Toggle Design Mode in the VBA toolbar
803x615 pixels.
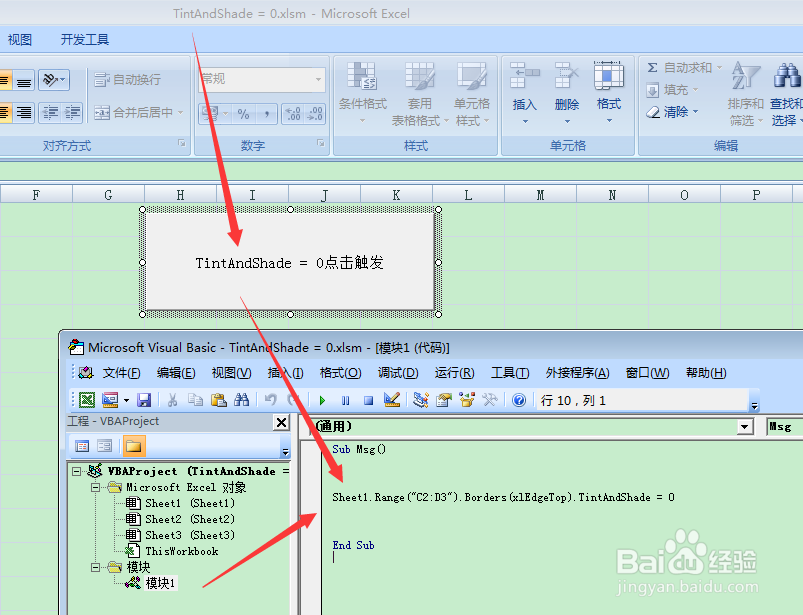392,399
